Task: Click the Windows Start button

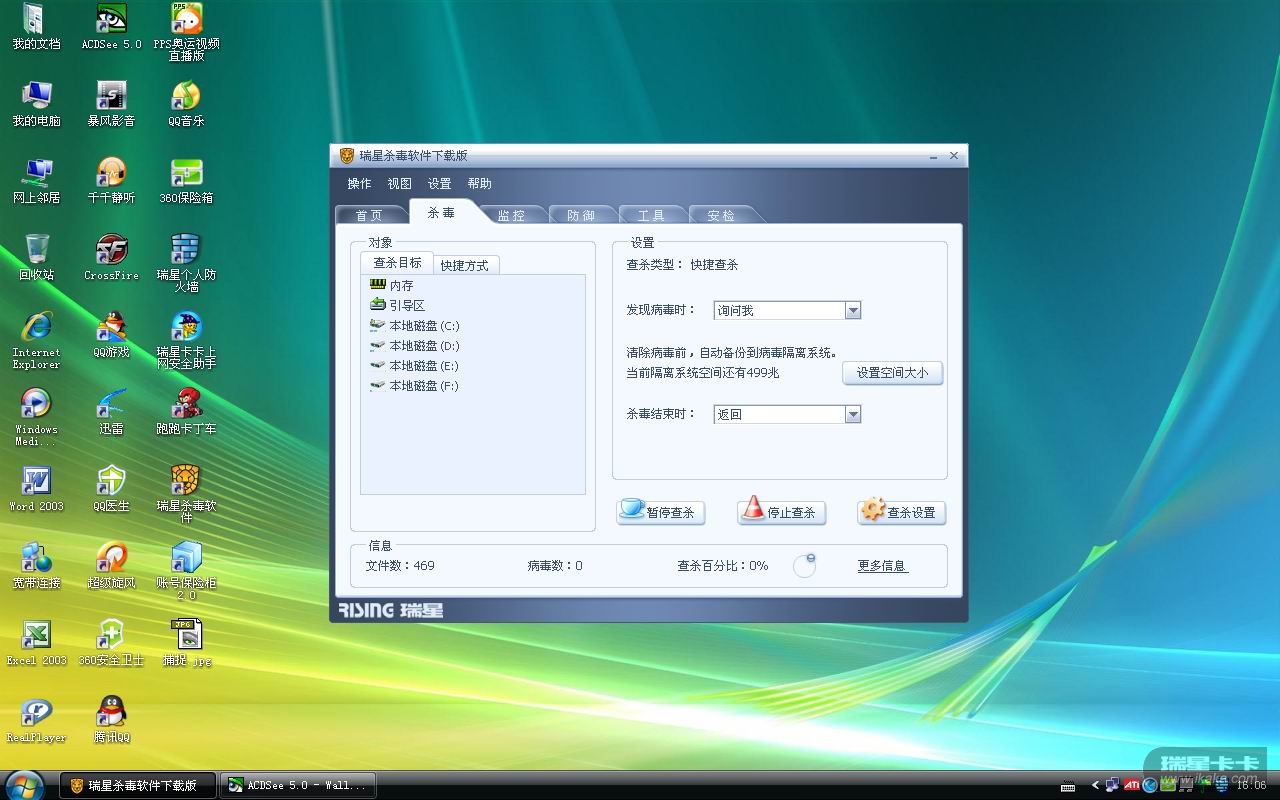Action: pyautogui.click(x=23, y=784)
